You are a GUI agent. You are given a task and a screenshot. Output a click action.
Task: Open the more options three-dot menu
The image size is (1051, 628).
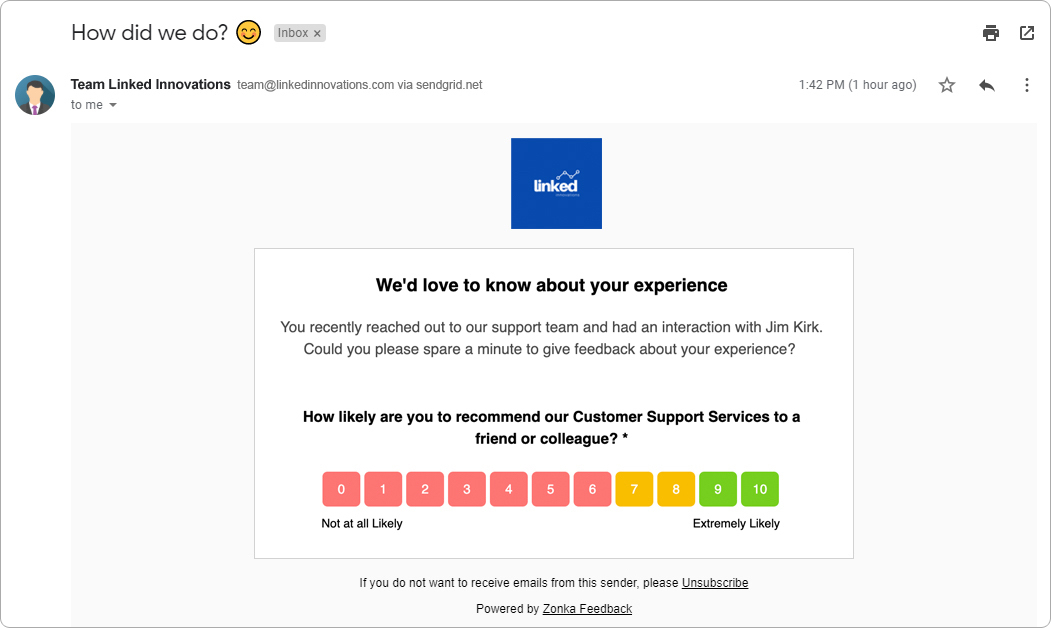[1026, 85]
